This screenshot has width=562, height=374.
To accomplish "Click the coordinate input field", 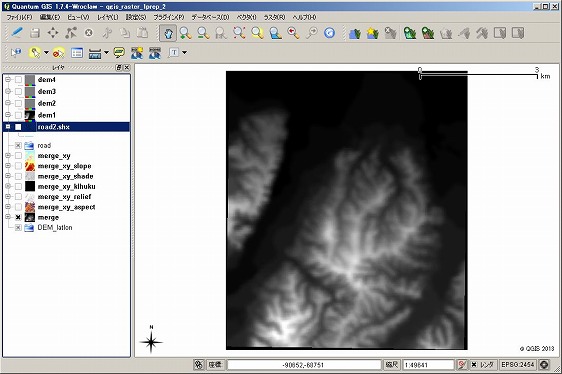I will tap(304, 365).
